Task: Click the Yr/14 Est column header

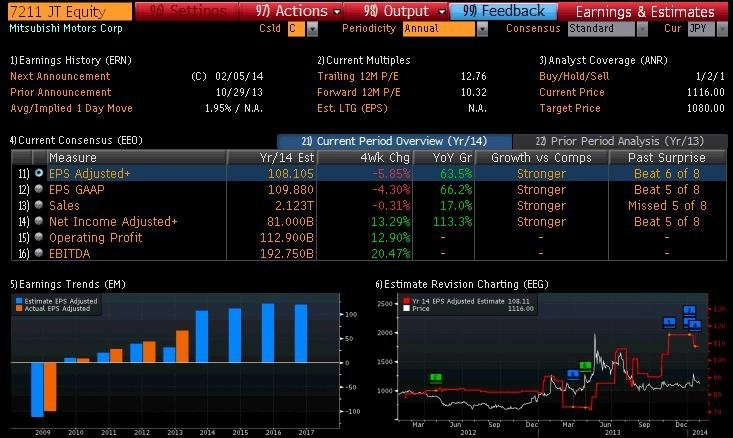Action: click(272, 158)
